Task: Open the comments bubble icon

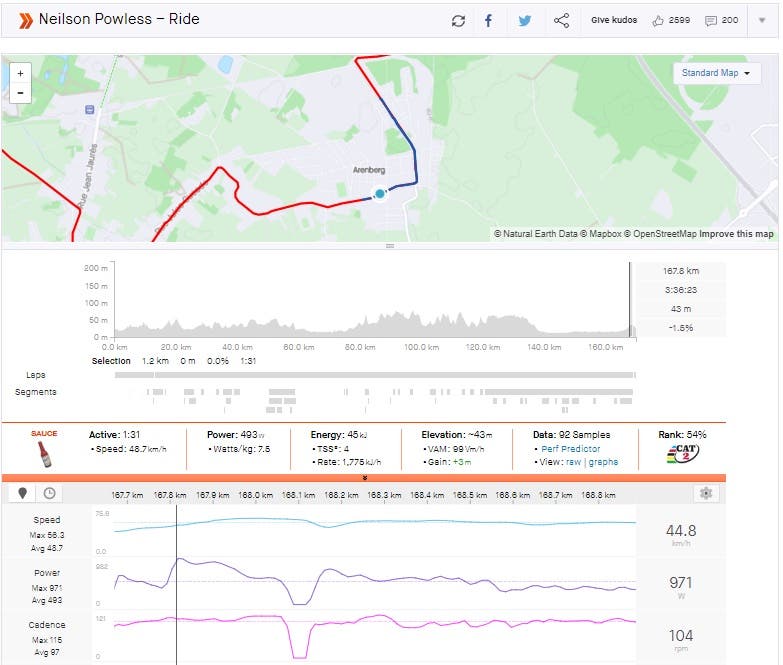Action: (711, 20)
